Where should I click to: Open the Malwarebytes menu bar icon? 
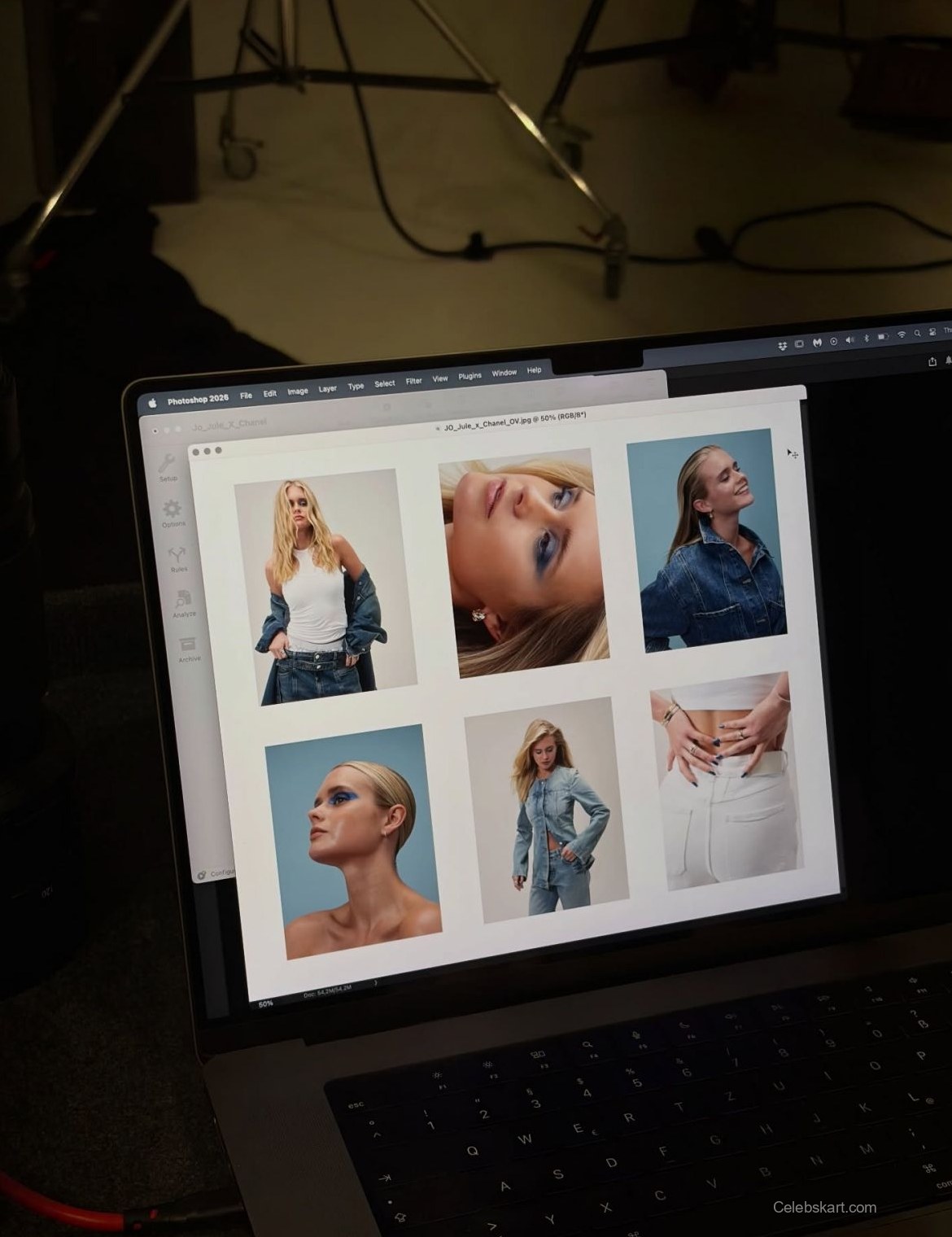coord(816,343)
